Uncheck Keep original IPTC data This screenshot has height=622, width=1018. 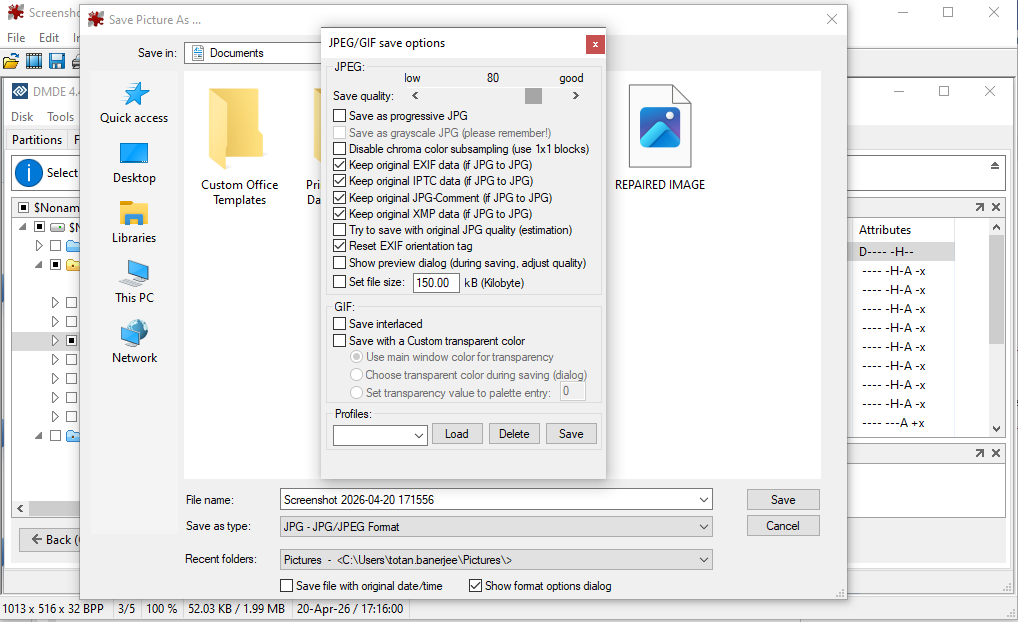point(340,181)
